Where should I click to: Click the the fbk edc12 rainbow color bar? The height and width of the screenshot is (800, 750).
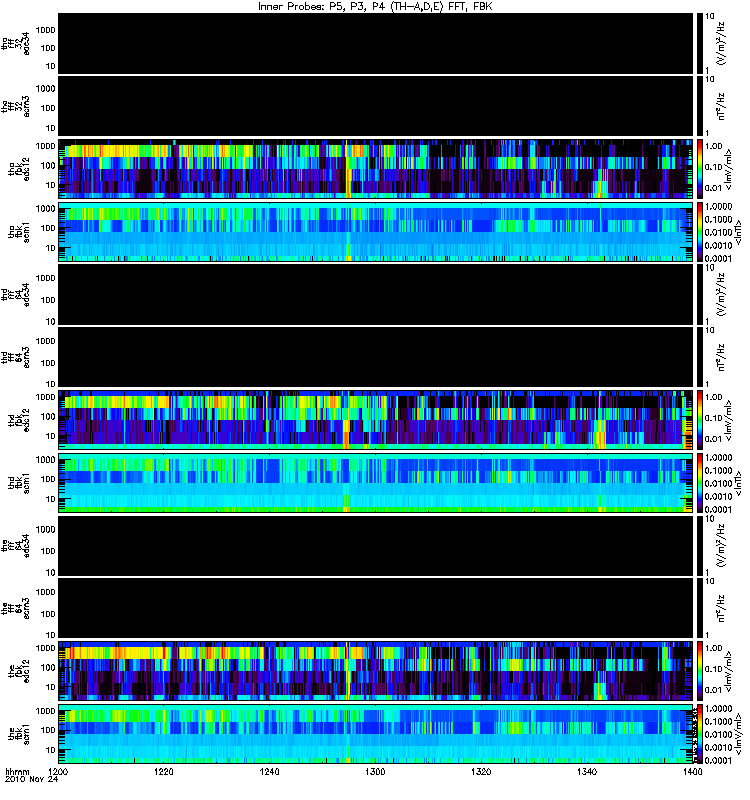699,671
